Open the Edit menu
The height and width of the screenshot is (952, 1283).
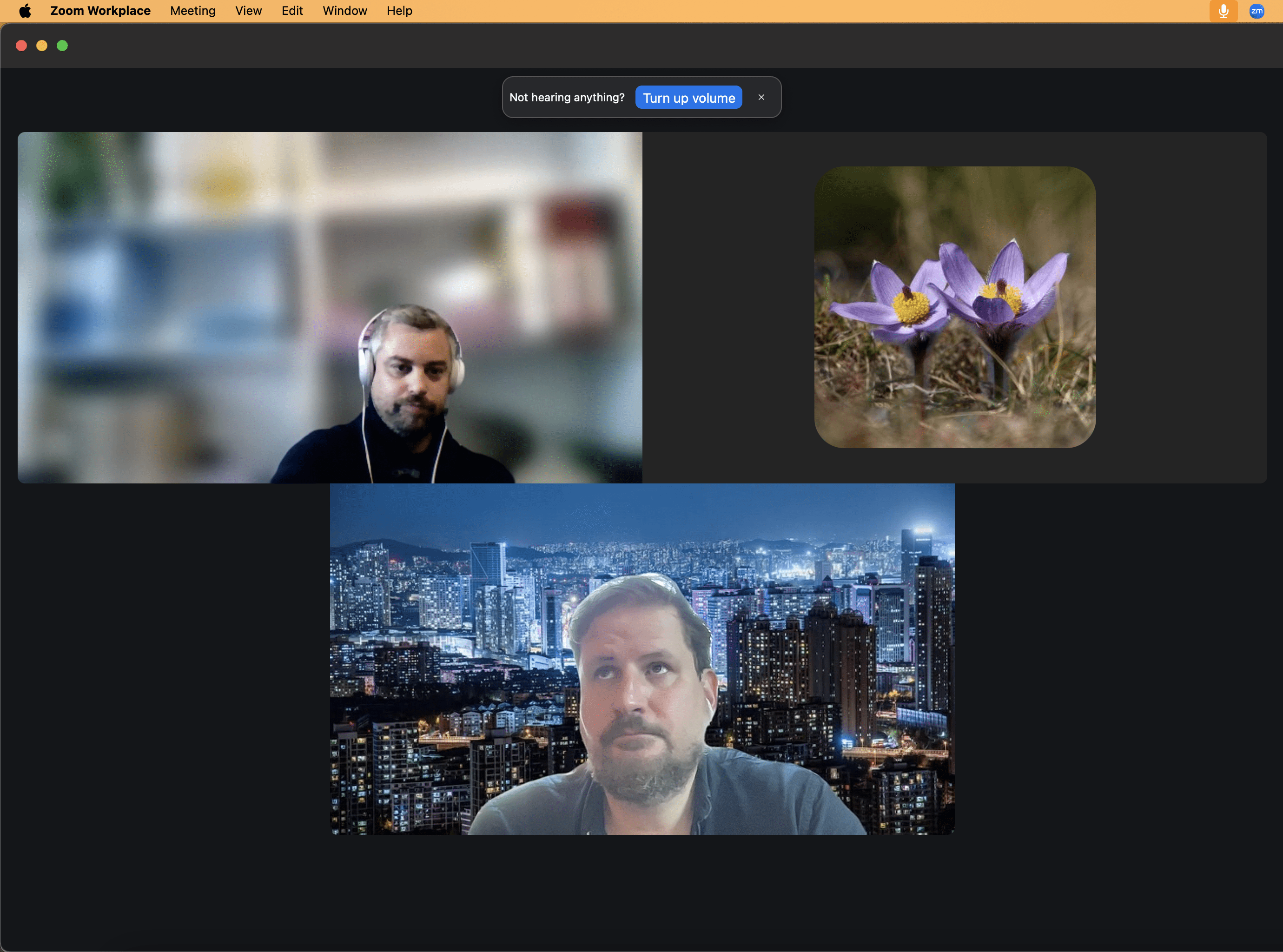[292, 11]
